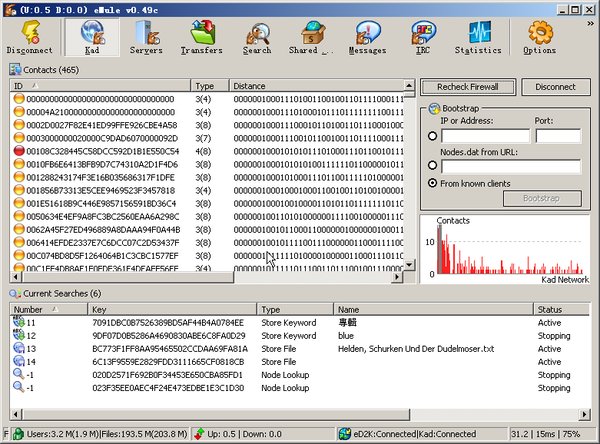
Task: Click contacts list scroll up arrow
Action: click(409, 85)
